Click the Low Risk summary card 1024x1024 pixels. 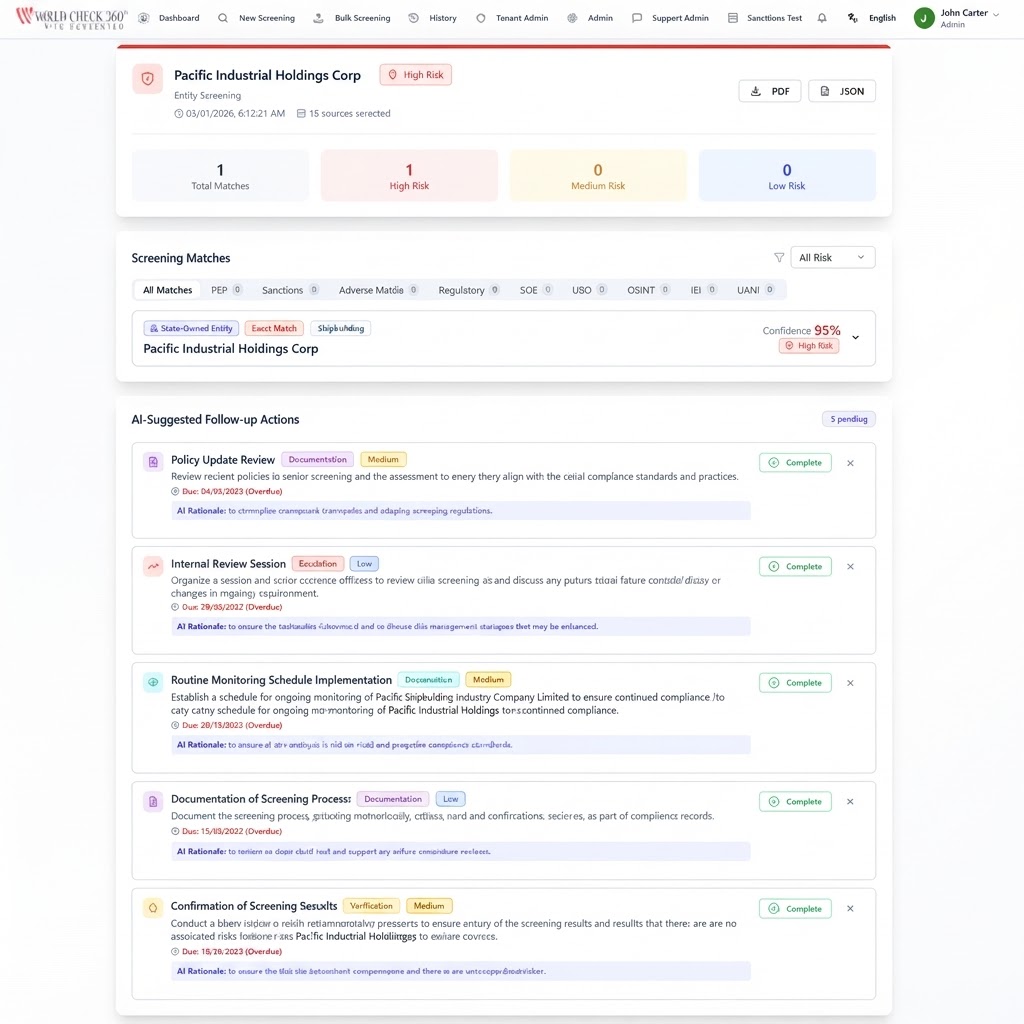click(x=786, y=176)
